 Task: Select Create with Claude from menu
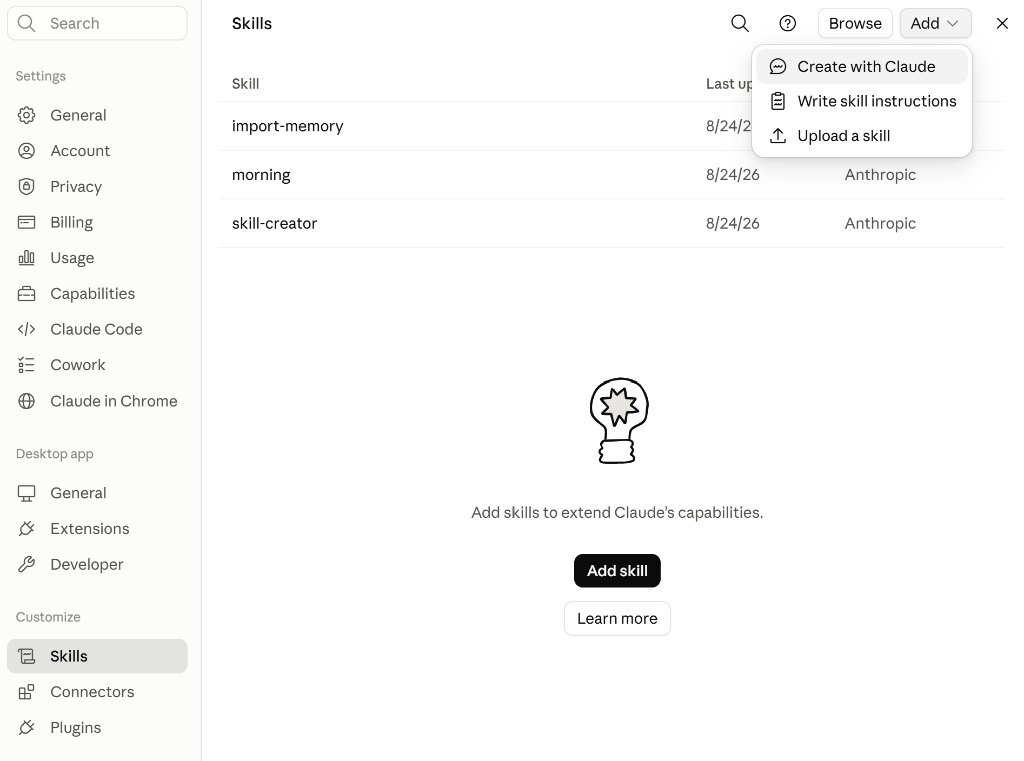(x=861, y=67)
